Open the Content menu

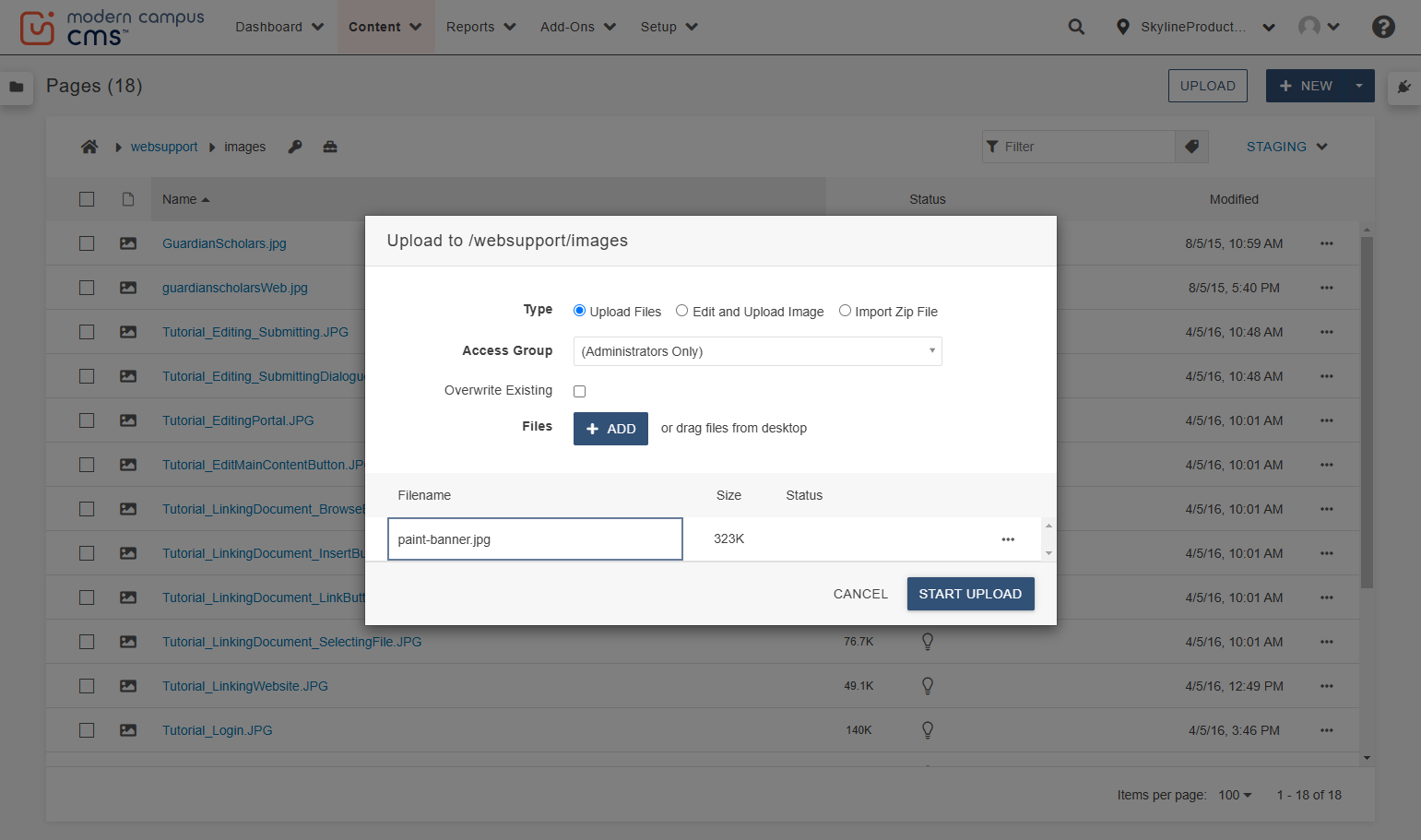pos(385,27)
